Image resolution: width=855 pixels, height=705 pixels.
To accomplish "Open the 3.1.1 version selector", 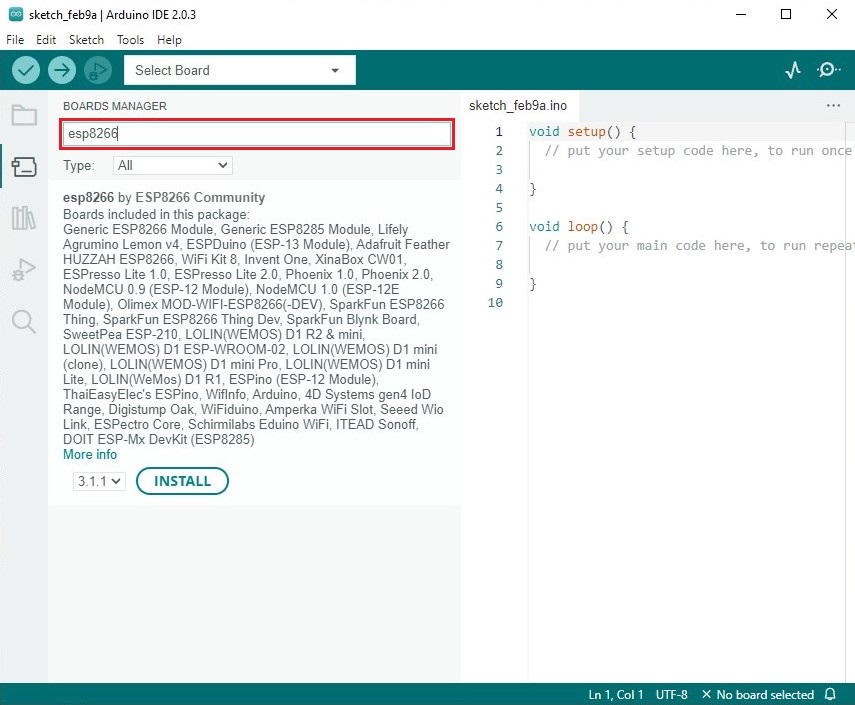I will [x=99, y=481].
